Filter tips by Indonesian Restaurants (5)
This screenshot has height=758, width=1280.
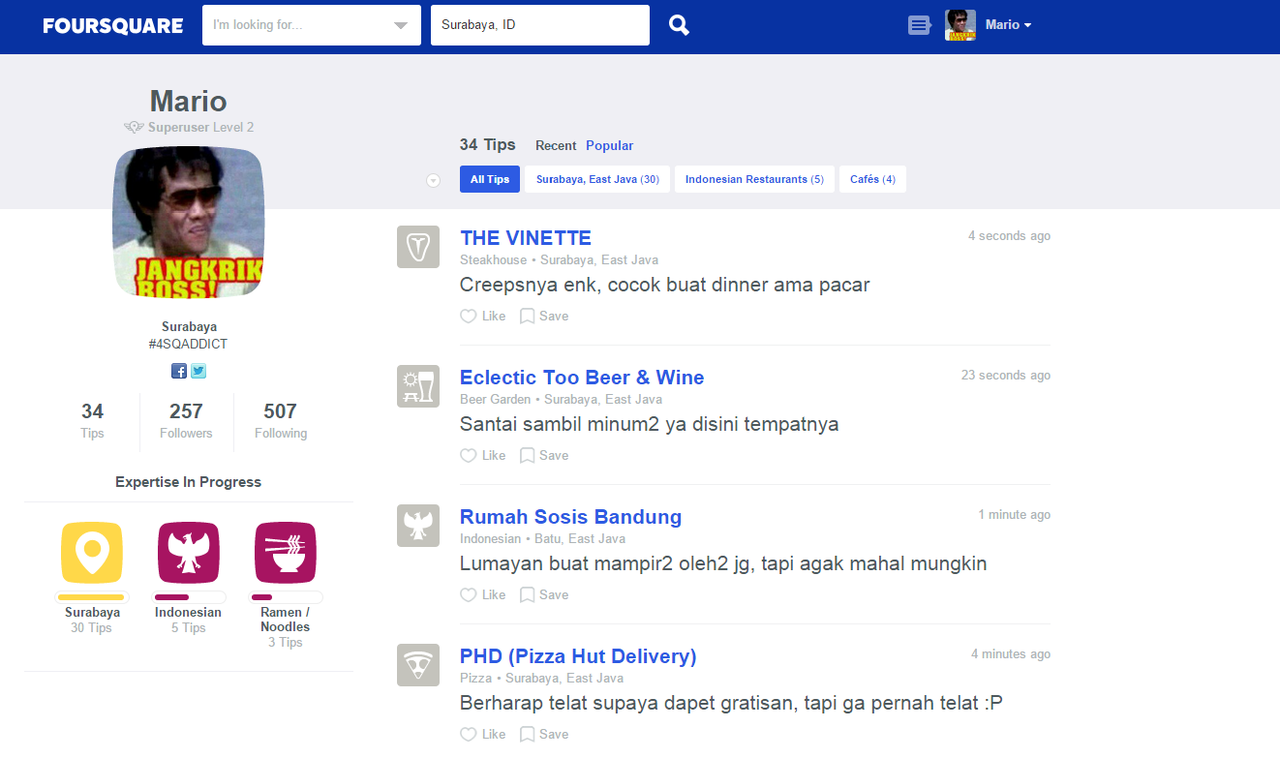(754, 179)
